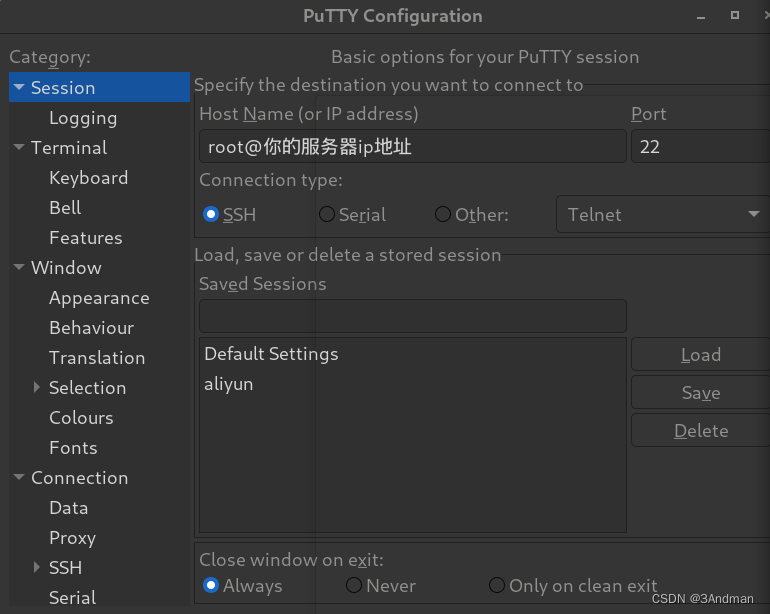Open the Telnet protocol dropdown
Screen dimensions: 770x614
(x=663, y=214)
